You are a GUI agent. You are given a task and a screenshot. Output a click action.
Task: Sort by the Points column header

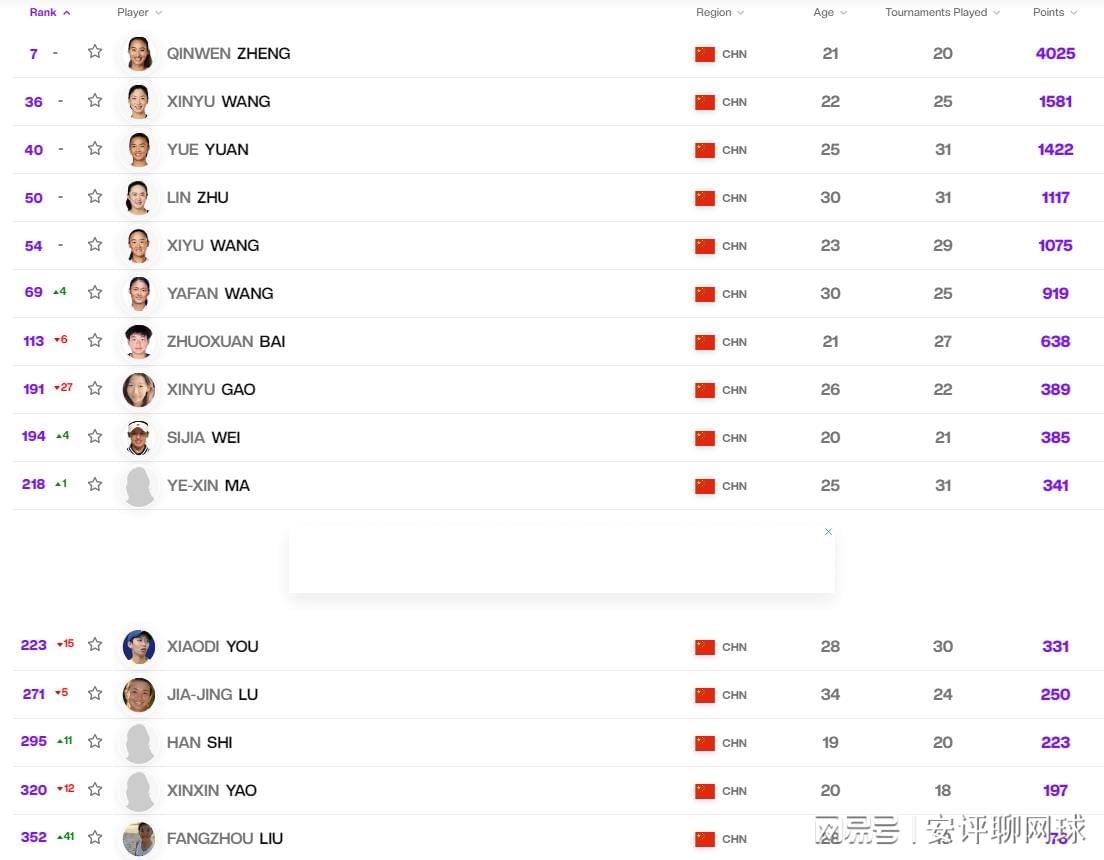pos(1055,12)
